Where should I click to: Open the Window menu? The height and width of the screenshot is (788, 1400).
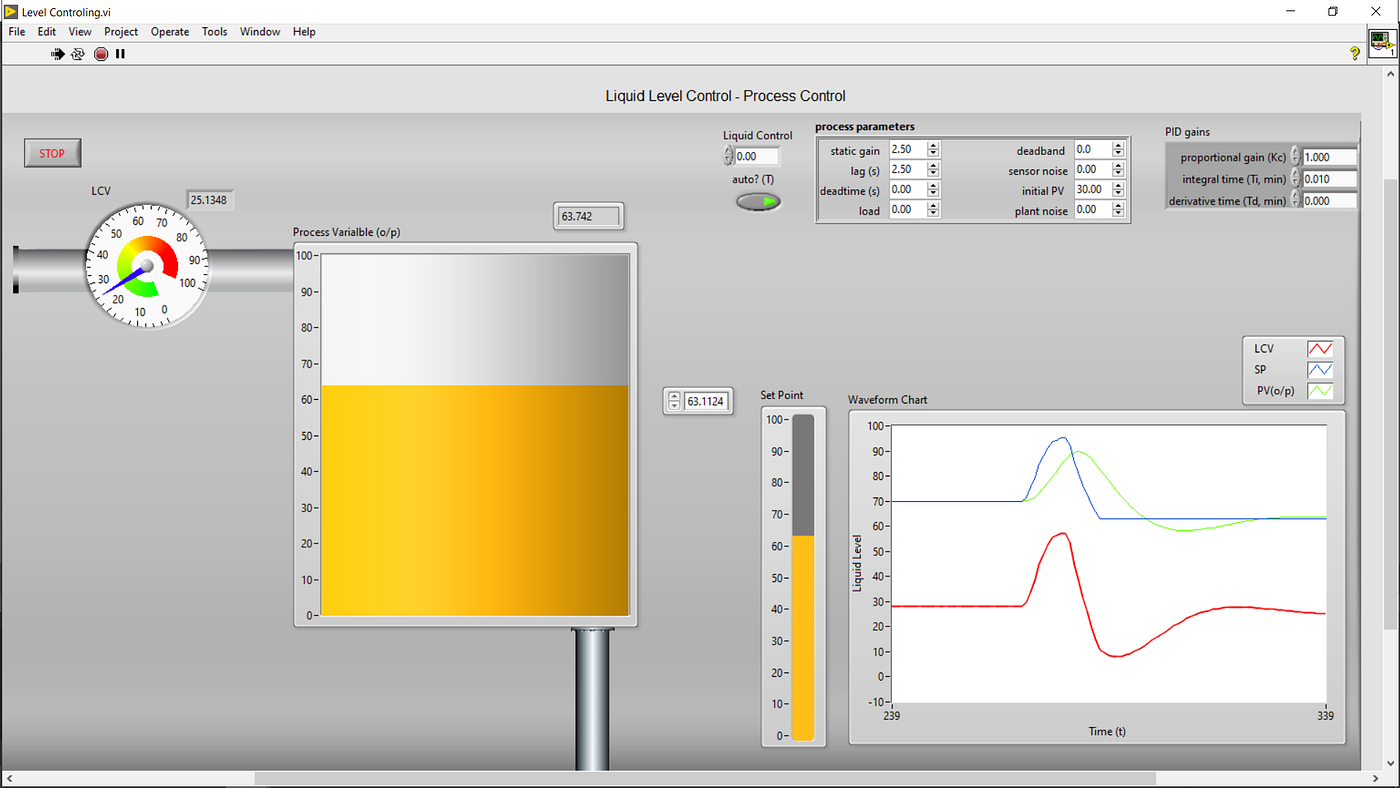click(259, 31)
